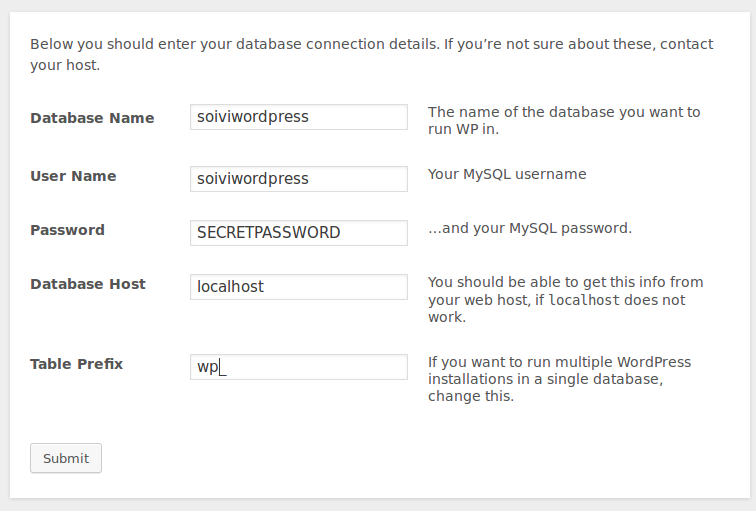
Task: Select the bold "Password" field label
Action: 67,230
